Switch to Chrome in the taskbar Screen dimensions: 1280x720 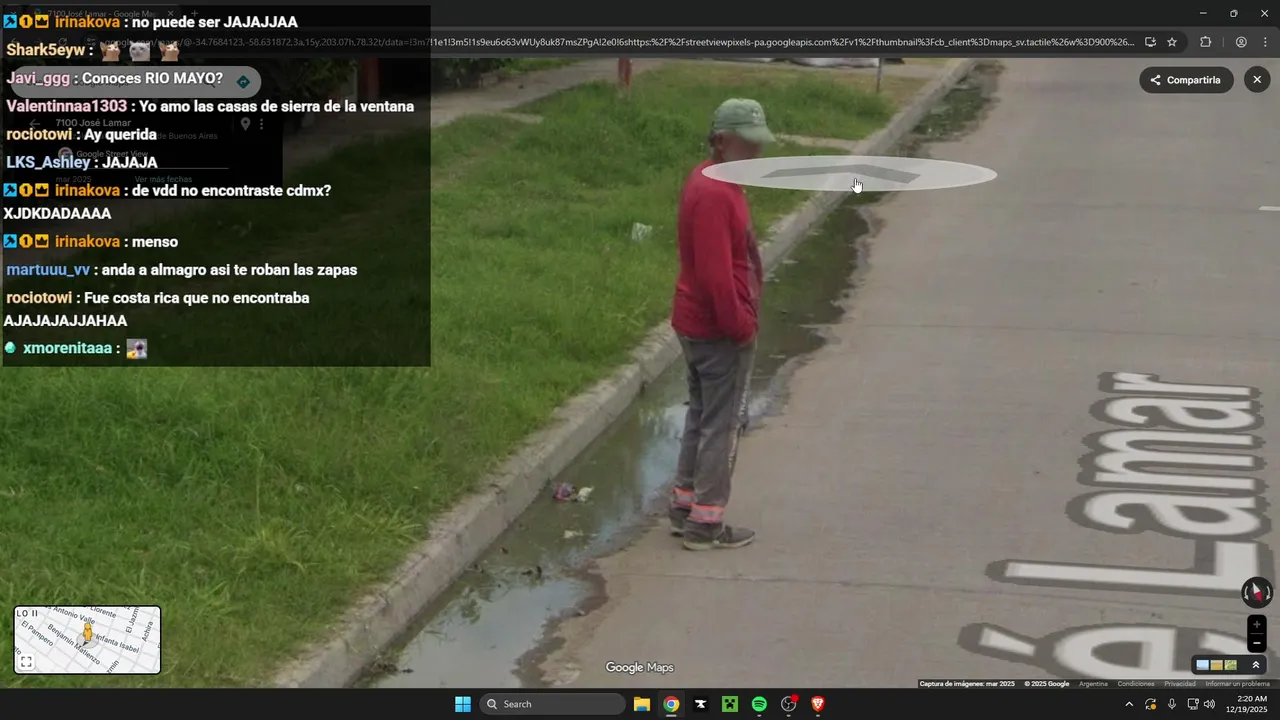[671, 704]
